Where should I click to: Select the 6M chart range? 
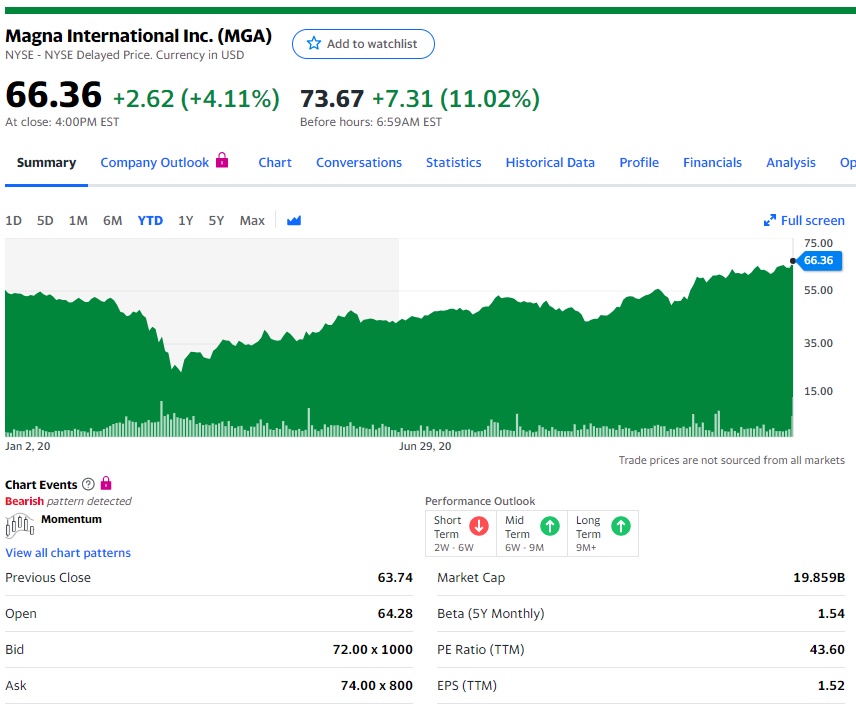pyautogui.click(x=112, y=220)
